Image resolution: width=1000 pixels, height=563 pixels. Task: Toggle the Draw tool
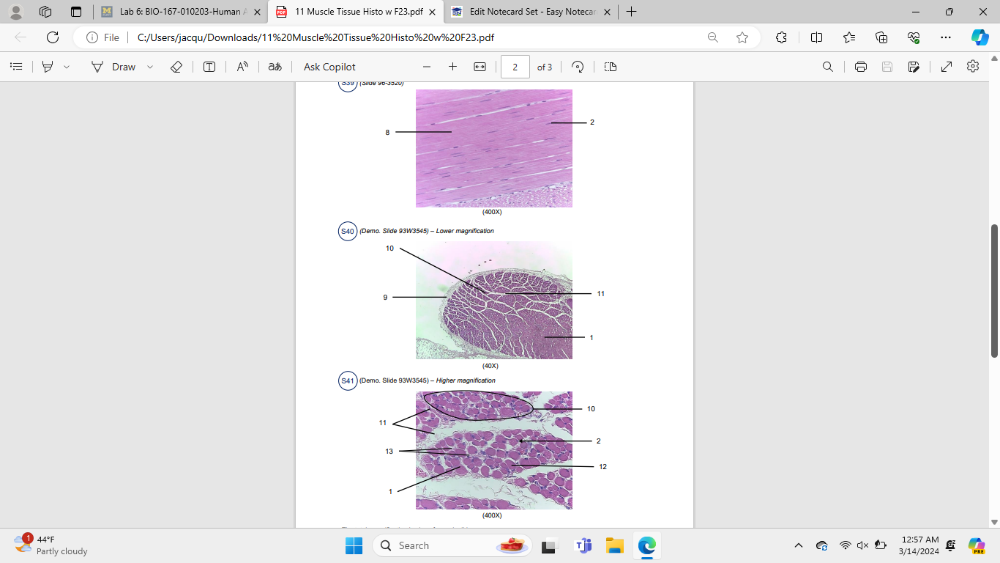[x=114, y=67]
